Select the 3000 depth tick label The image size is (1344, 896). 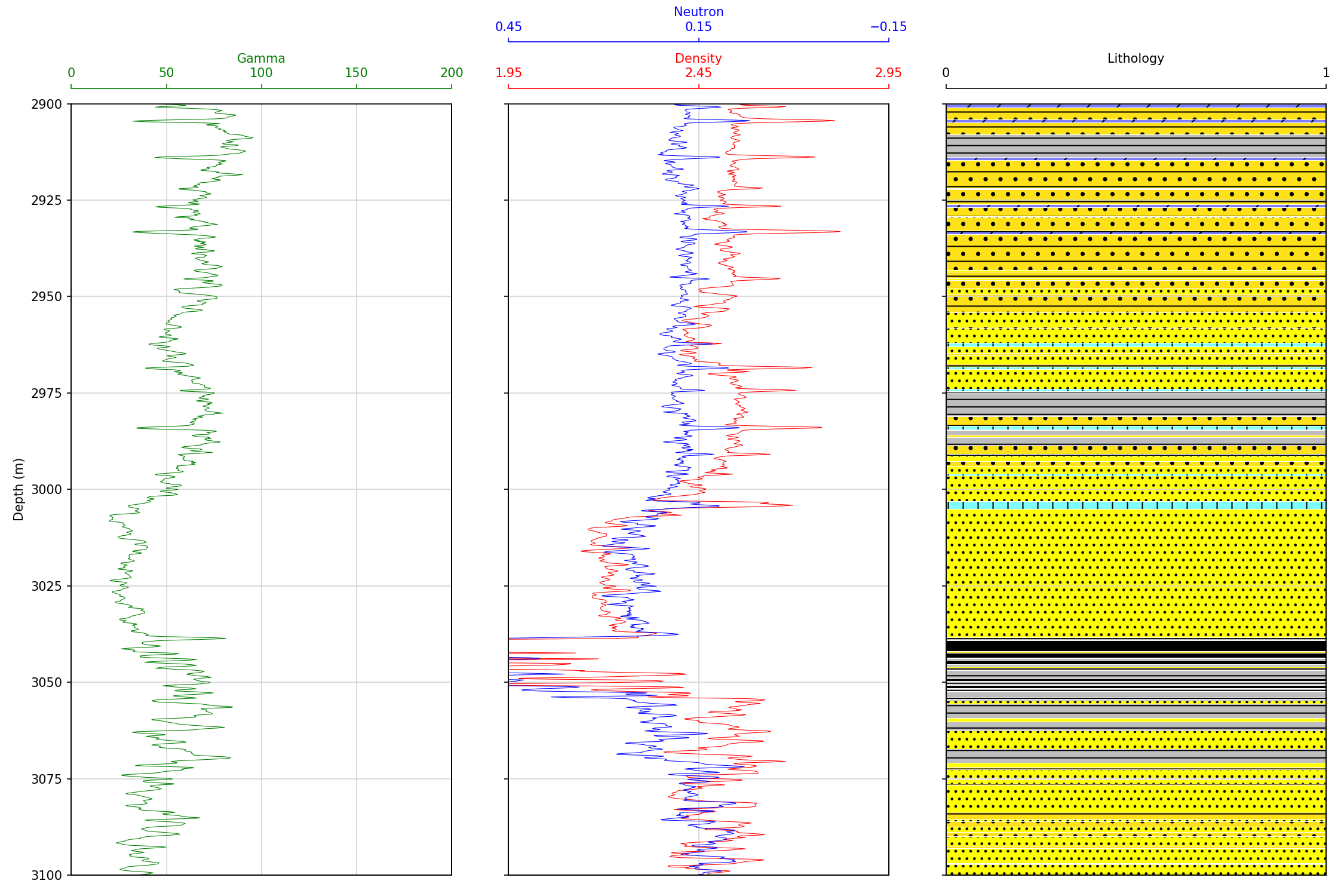click(47, 490)
